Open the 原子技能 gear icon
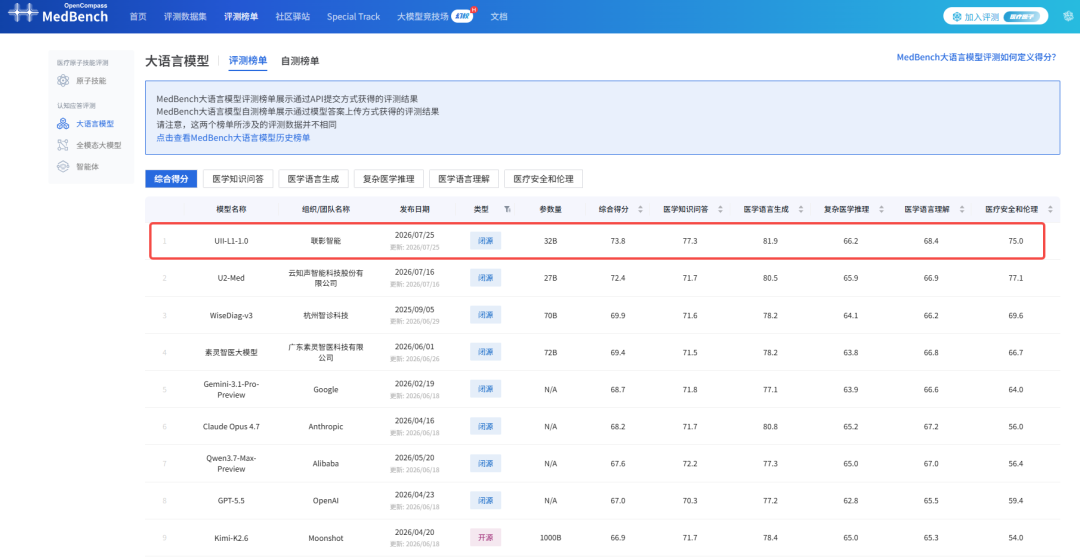The height and width of the screenshot is (560, 1080). (x=63, y=81)
